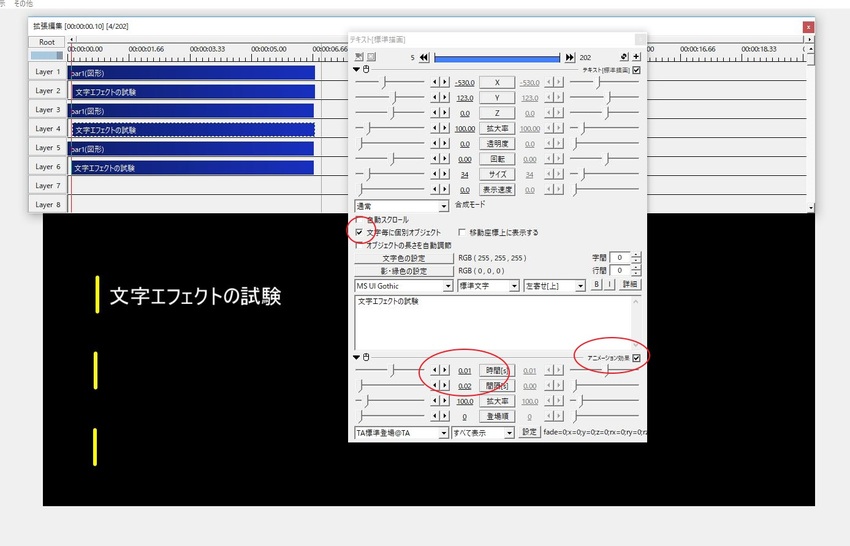The height and width of the screenshot is (546, 850).
Task: Increase Y value with right arrow
Action: pyautogui.click(x=445, y=98)
